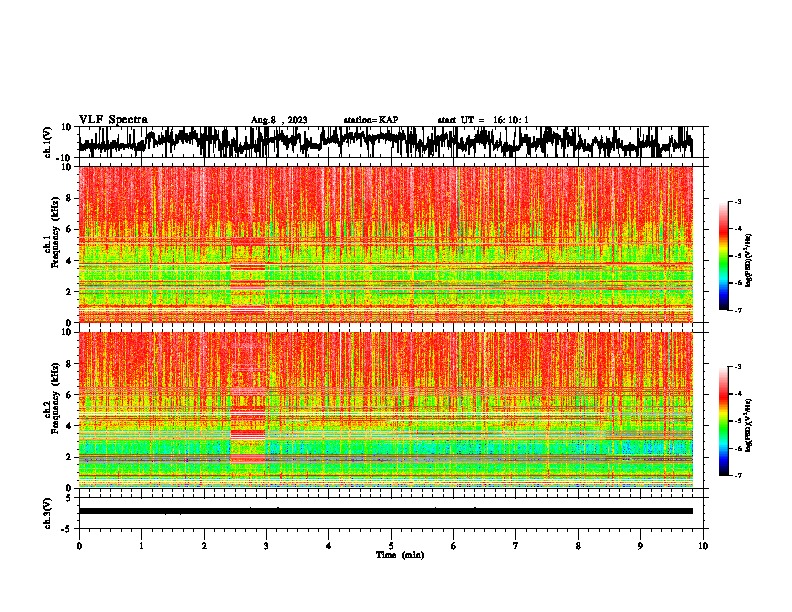
Task: Click the red interference burst in ch.2 spectrogram
Action: (248, 425)
